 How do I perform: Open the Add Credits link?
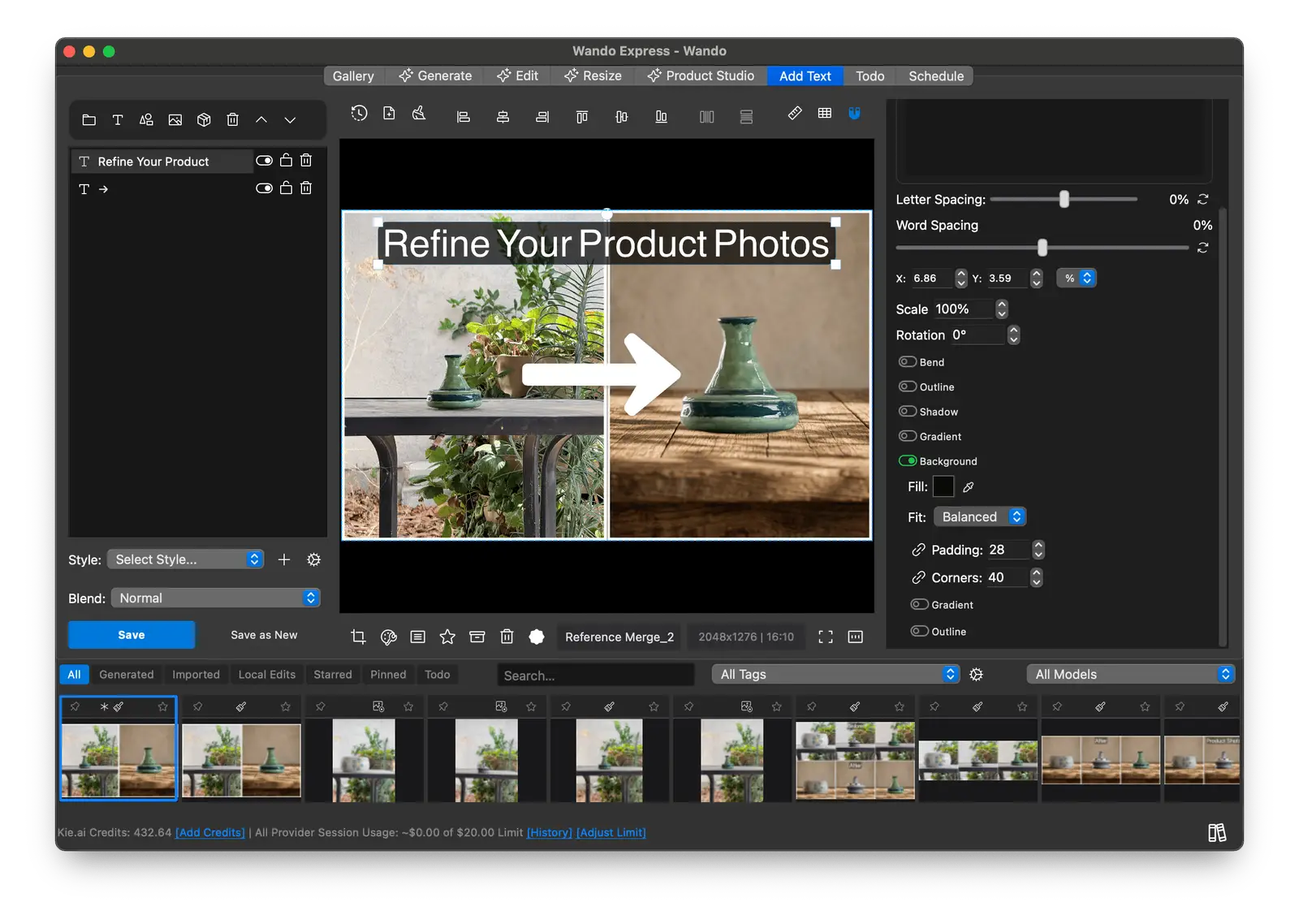coord(210,833)
